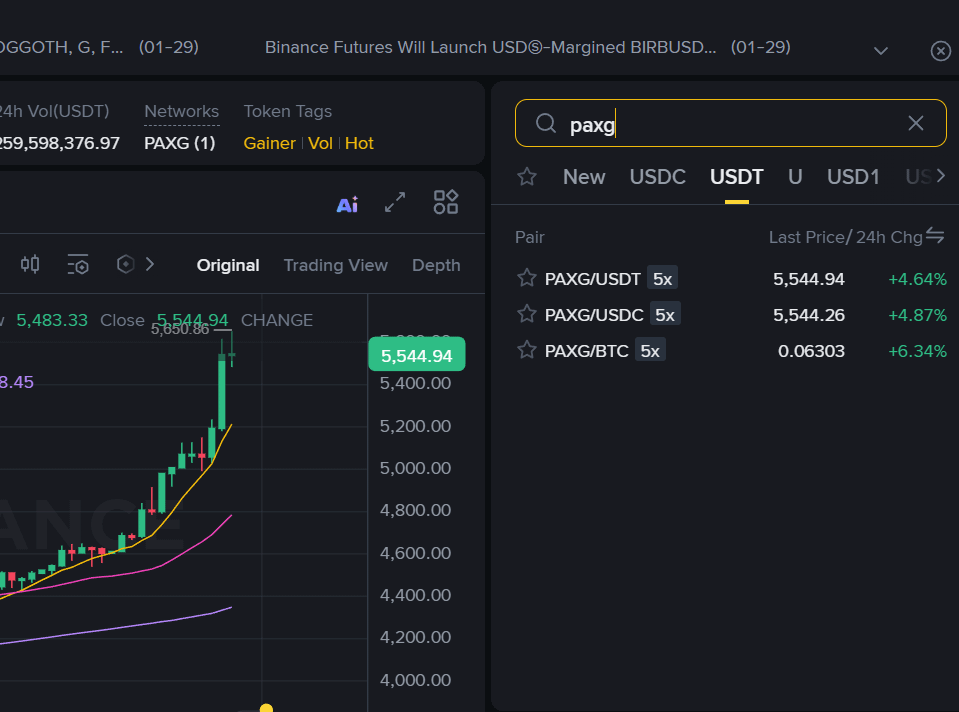Viewport: 959px width, 712px height.
Task: Open the chart layout grid icon
Action: 446,203
